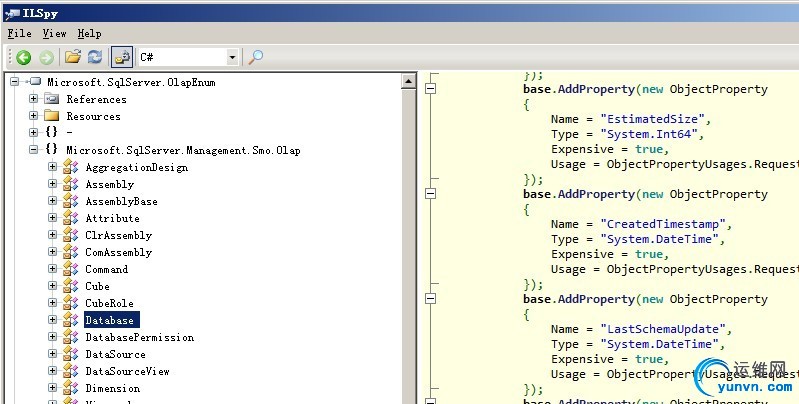Open the View menu
Image resolution: width=799 pixels, height=404 pixels.
[54, 34]
